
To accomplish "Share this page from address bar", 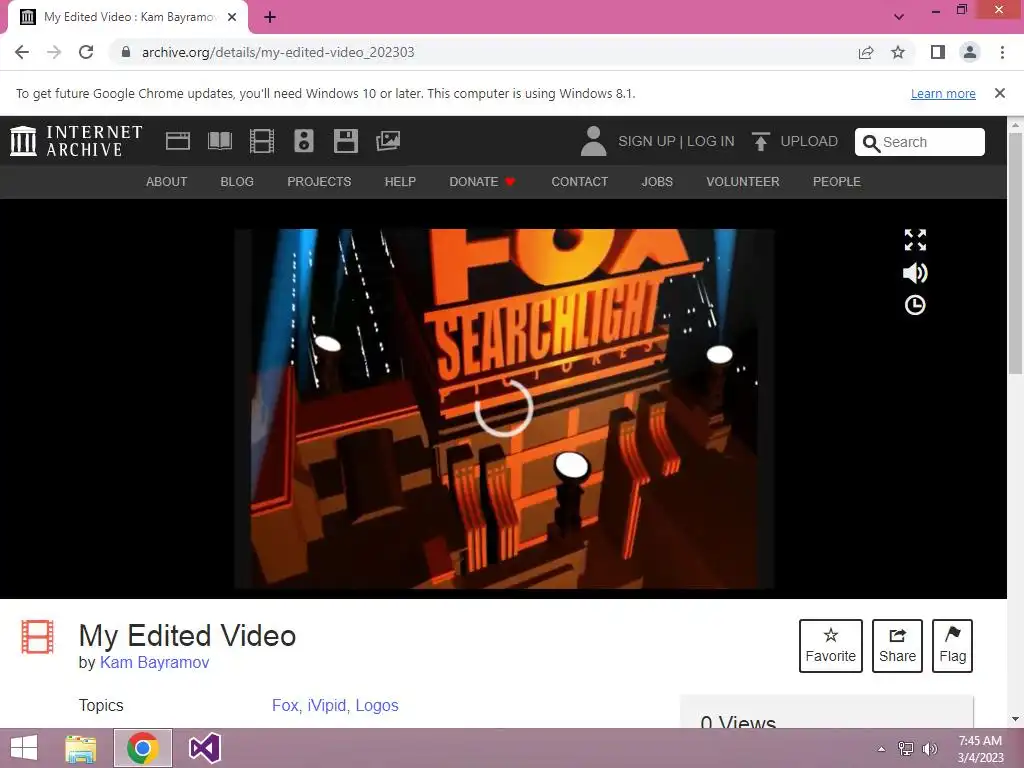I will pyautogui.click(x=866, y=52).
